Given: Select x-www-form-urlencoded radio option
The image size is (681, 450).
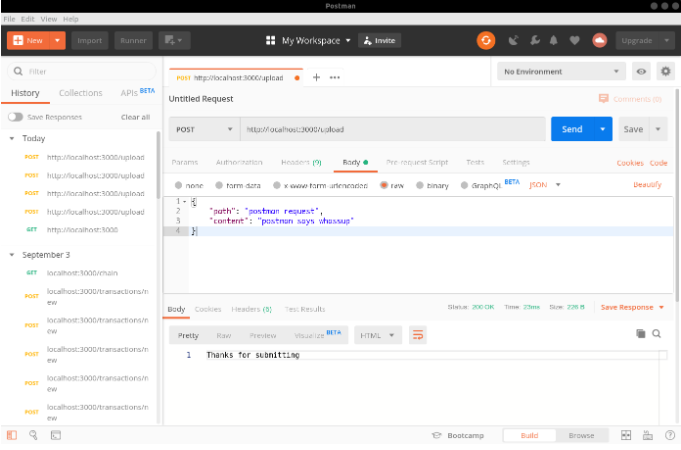Looking at the screenshot, I should 277,185.
